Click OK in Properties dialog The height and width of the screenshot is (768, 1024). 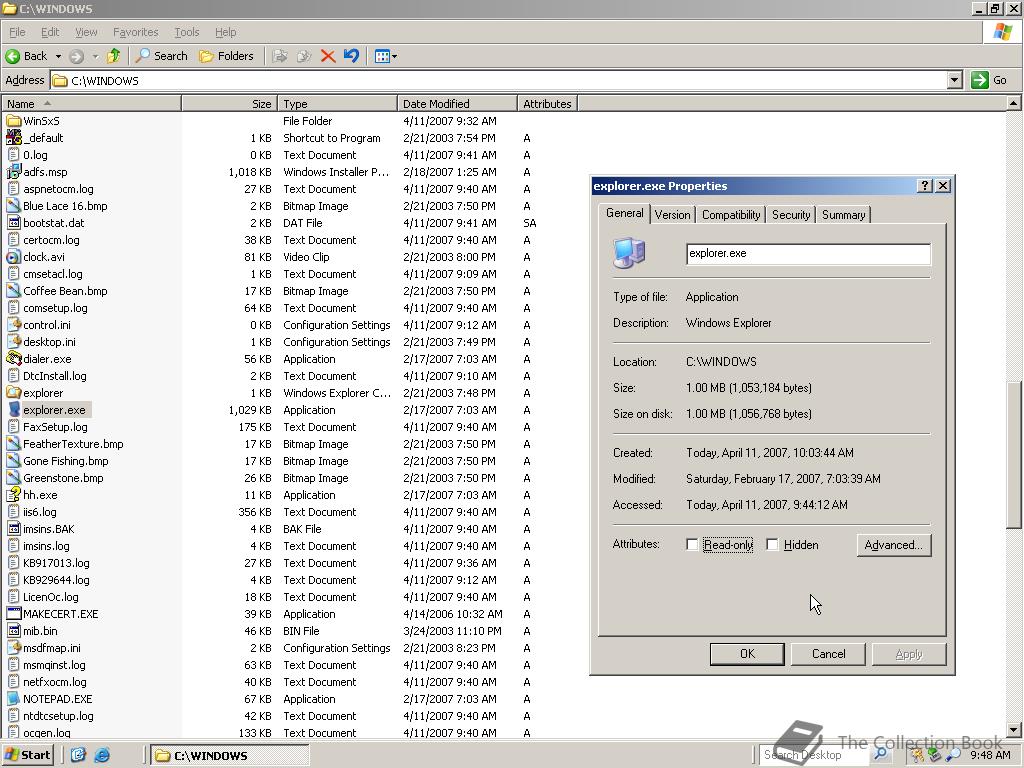747,654
